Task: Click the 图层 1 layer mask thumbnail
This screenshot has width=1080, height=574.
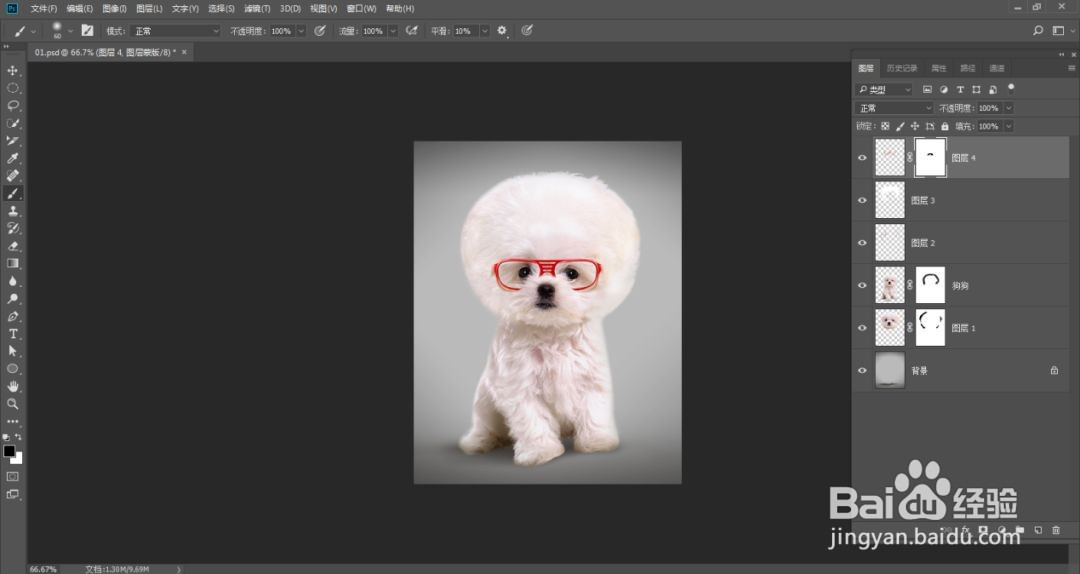Action: [x=930, y=328]
